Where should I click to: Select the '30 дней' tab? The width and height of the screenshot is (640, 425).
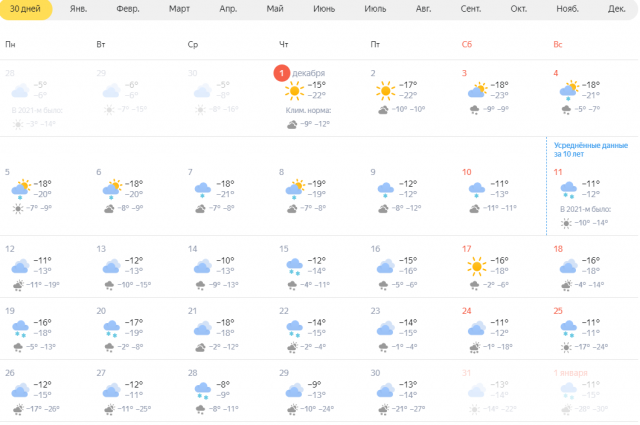coord(25,9)
